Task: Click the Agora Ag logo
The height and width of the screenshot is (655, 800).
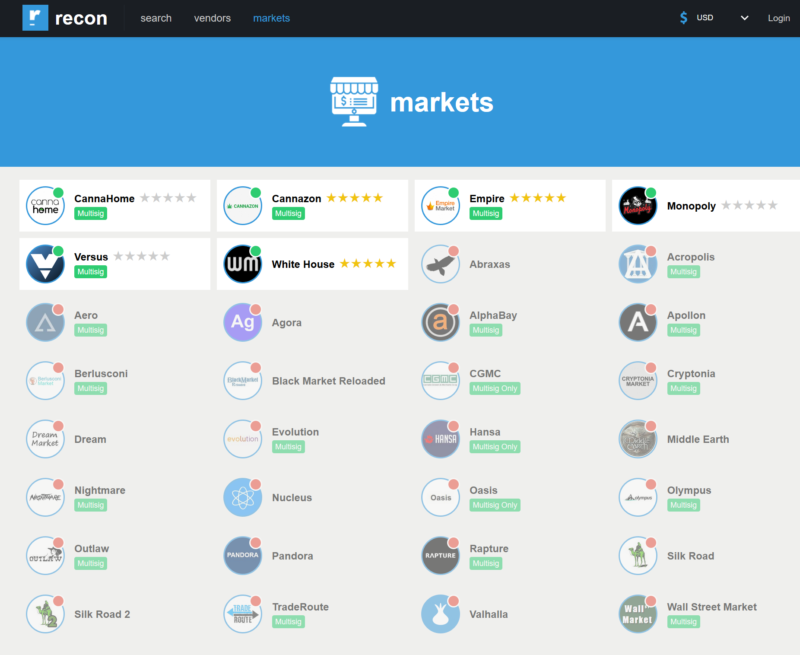Action: click(x=243, y=322)
